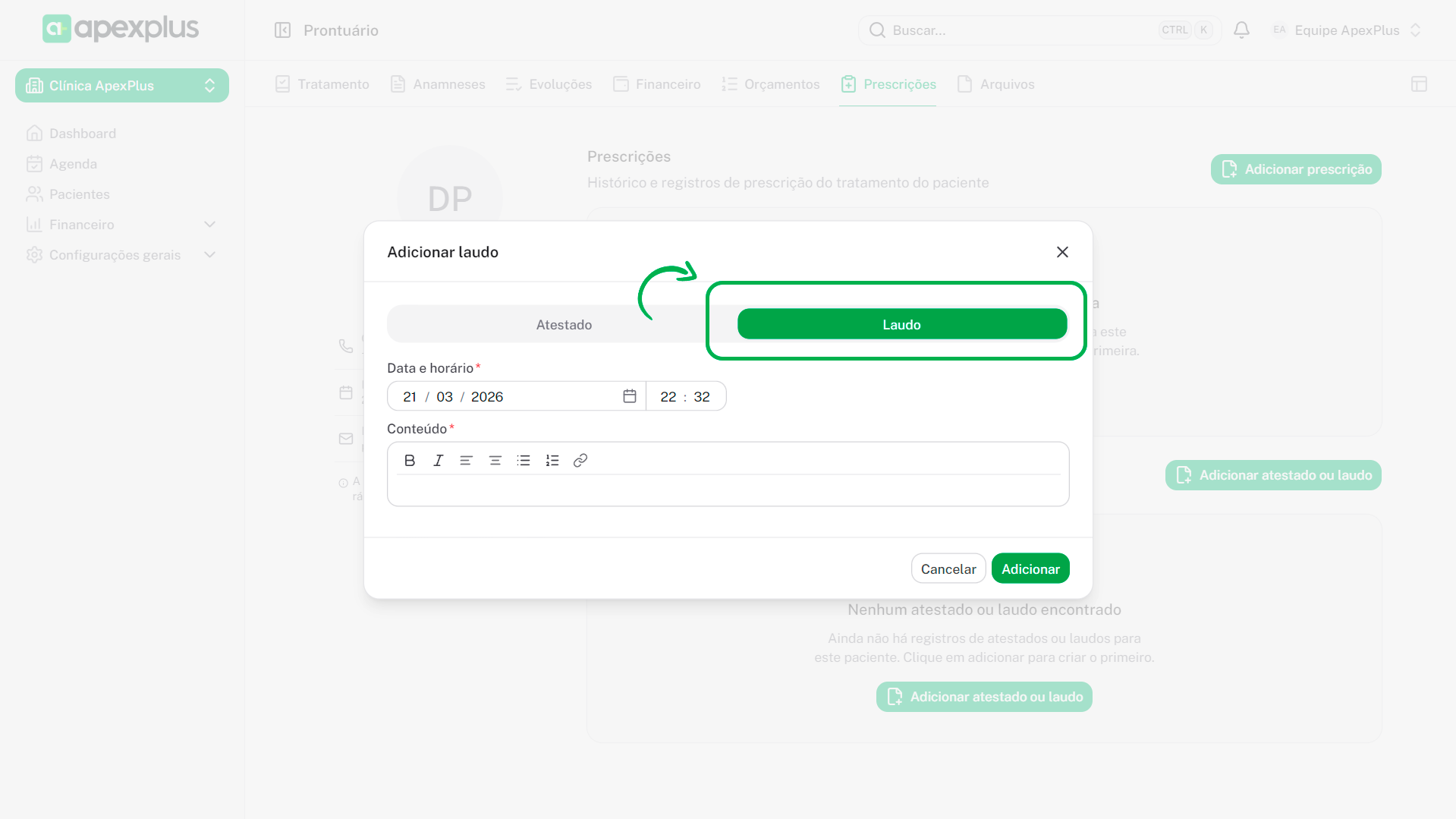Open the Equipe ApexPlus account menu
Viewport: 1456px width, 819px height.
[x=1346, y=30]
